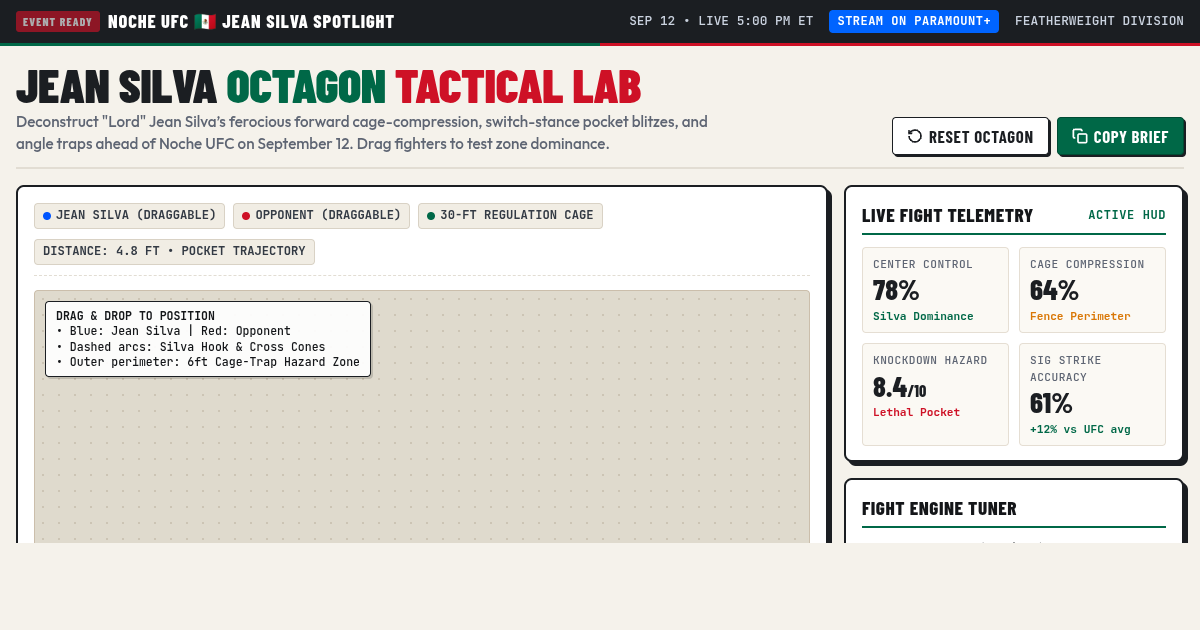Click the +12% vs UFC avg label
Screen dimensions: 1200x630
point(1080,429)
